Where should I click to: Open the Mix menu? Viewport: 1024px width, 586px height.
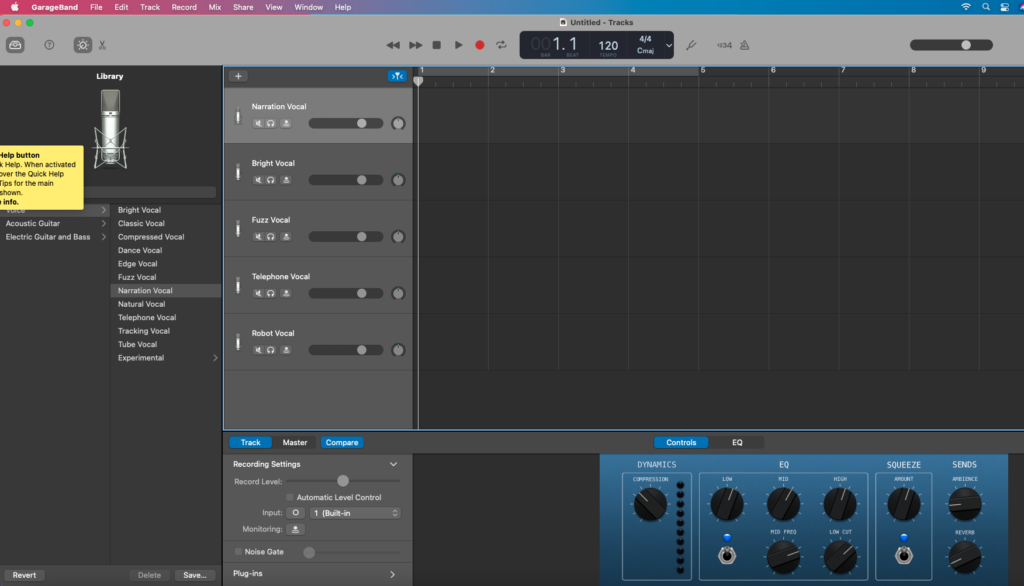[215, 7]
